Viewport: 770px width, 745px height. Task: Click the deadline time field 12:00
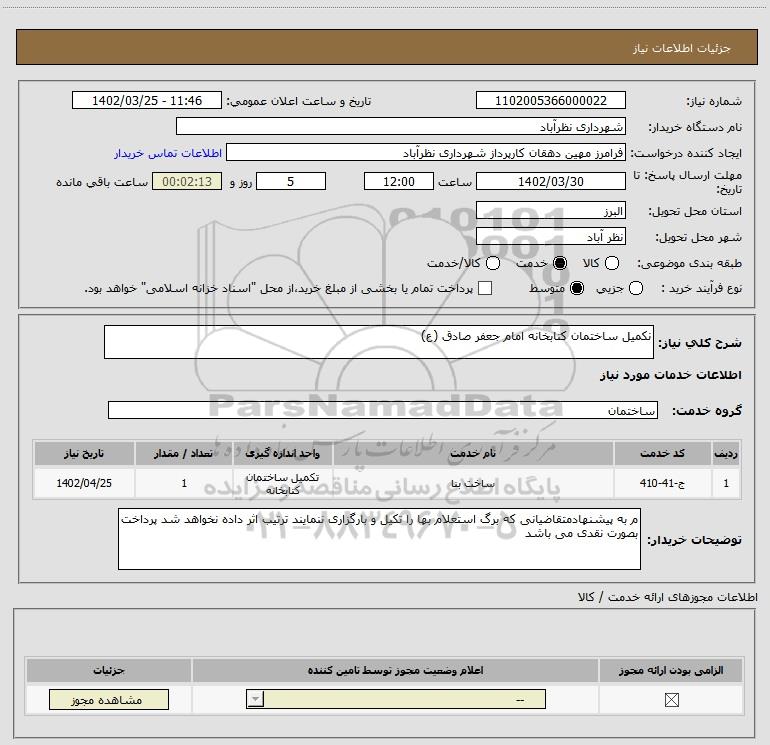point(399,181)
